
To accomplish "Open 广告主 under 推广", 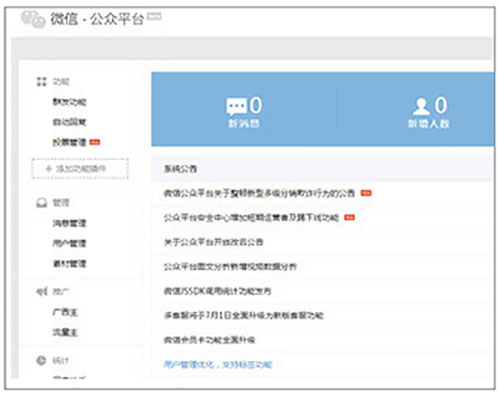I will (65, 312).
